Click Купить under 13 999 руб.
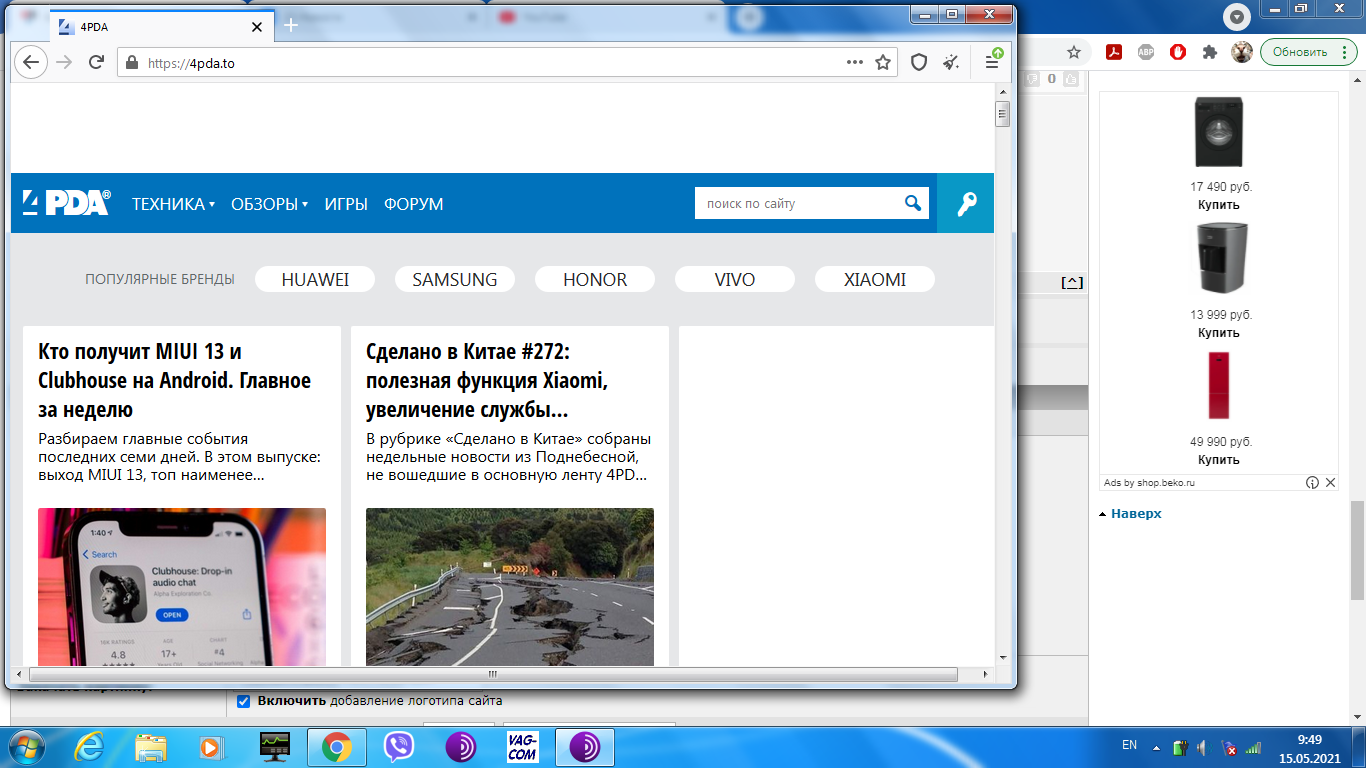Screen dimensions: 1366x768 point(1218,332)
